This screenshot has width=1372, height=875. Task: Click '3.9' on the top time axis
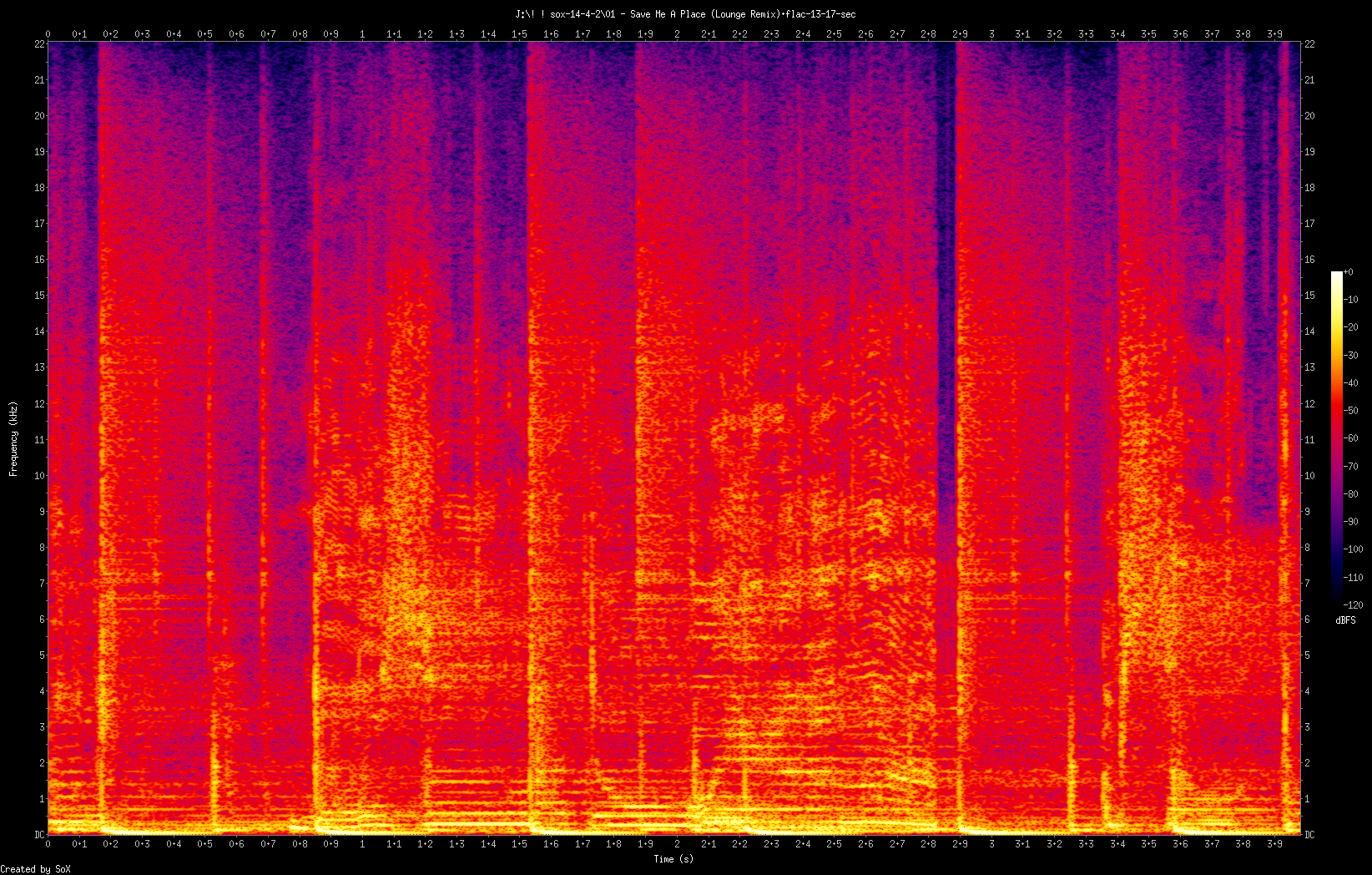[1274, 34]
